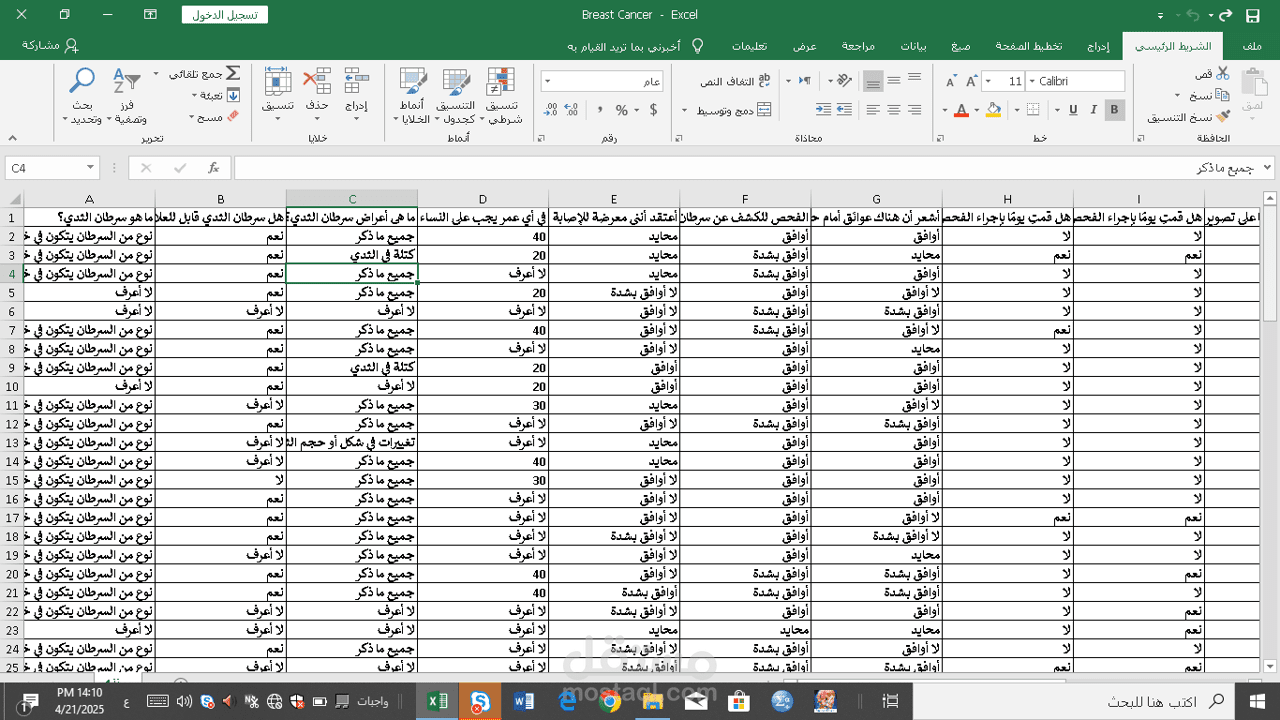
Task: Click Sort & Filter (فرز وتصفية)
Action: tap(127, 96)
